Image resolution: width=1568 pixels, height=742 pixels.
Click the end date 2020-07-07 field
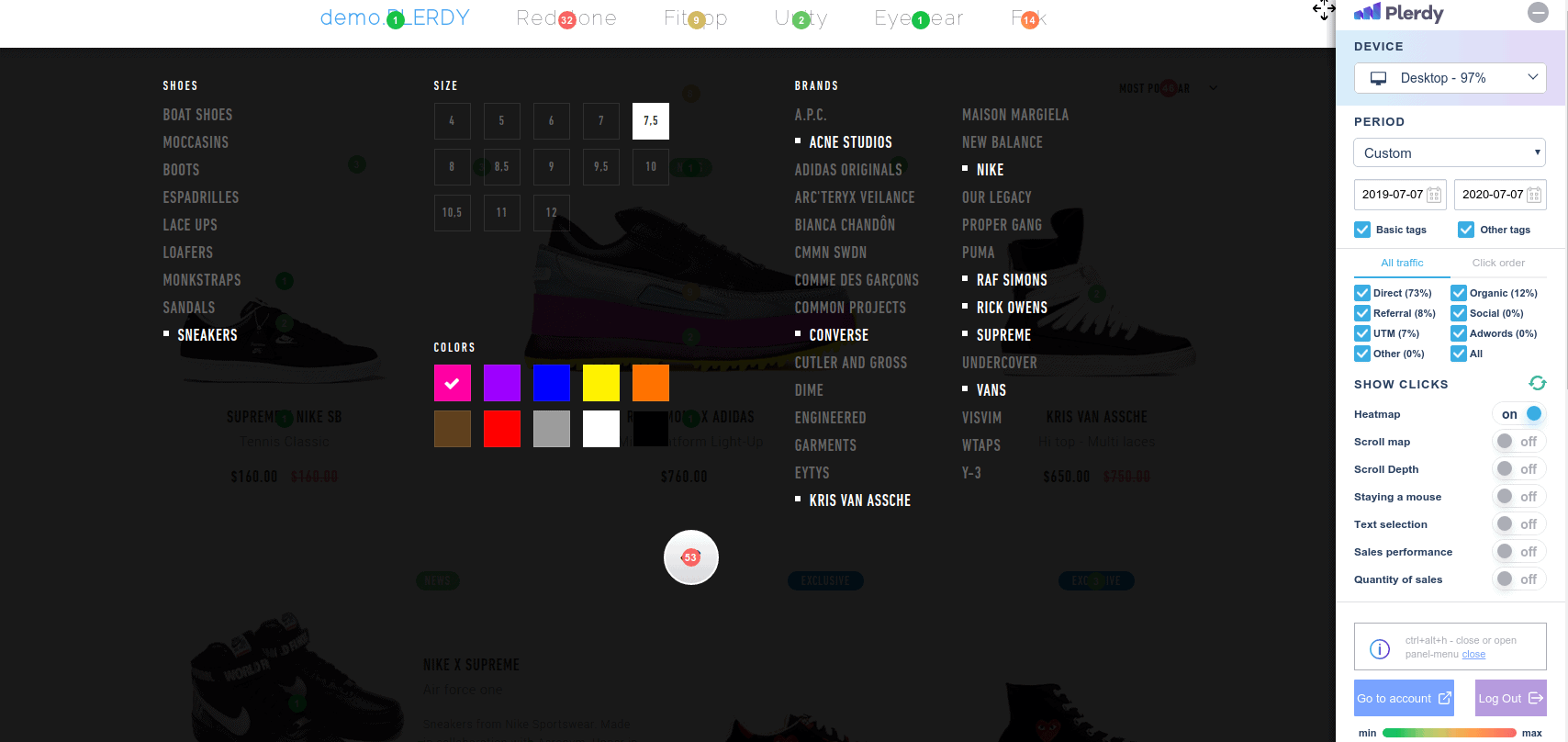tap(1500, 195)
